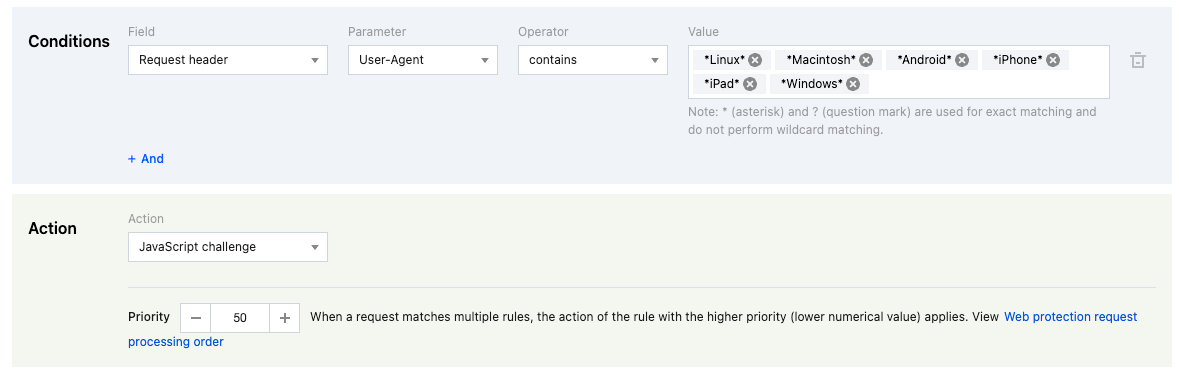
Task: Increase priority with plus button
Action: pyautogui.click(x=284, y=318)
